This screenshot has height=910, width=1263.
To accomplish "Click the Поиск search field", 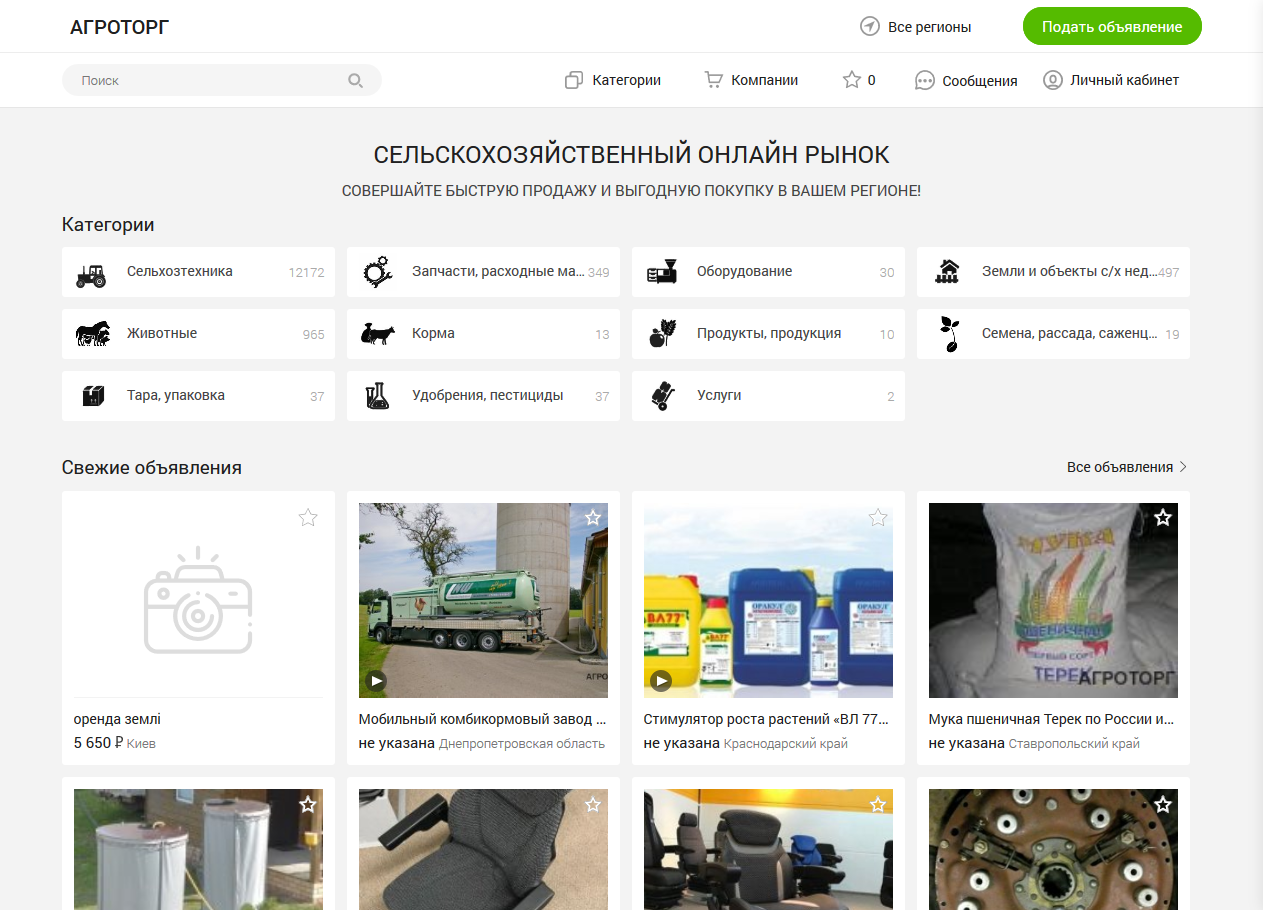I will (210, 80).
